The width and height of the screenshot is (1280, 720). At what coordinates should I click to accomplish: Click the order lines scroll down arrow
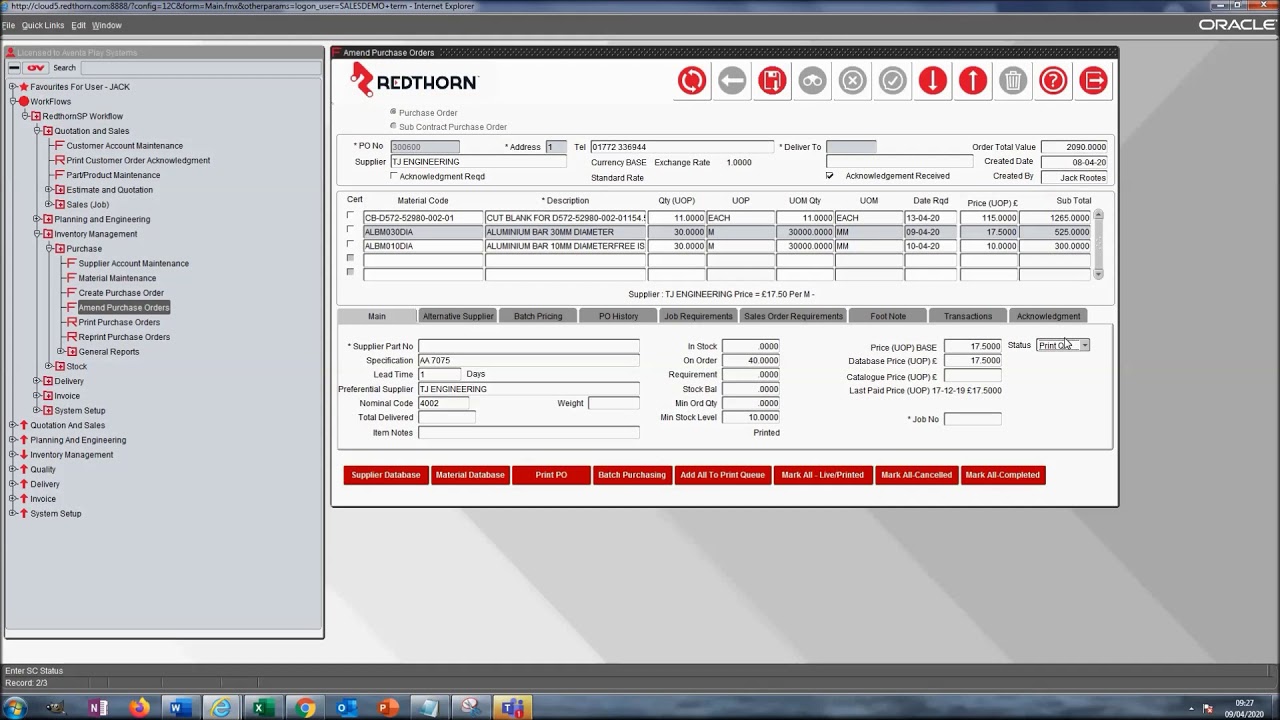click(1098, 273)
